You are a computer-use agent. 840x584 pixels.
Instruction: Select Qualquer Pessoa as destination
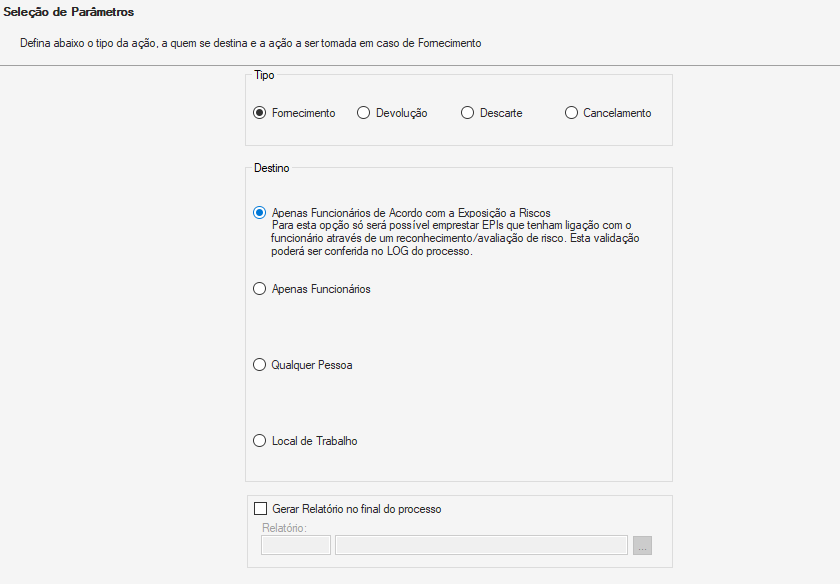[x=260, y=365]
